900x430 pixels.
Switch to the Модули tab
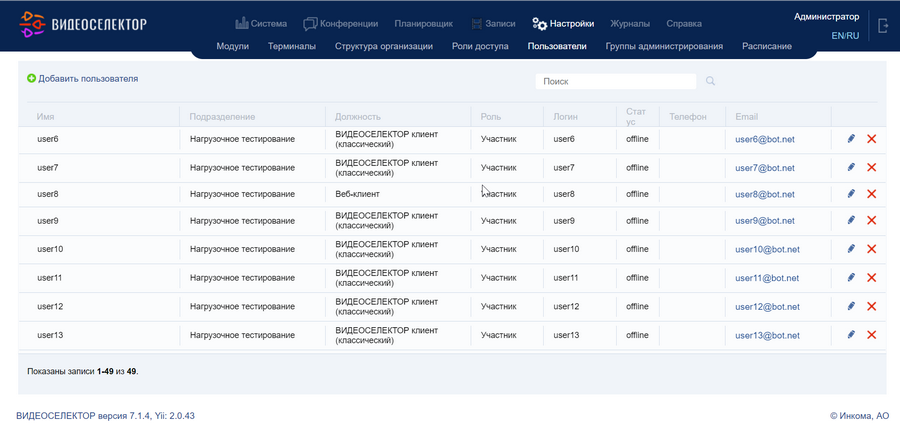point(232,47)
